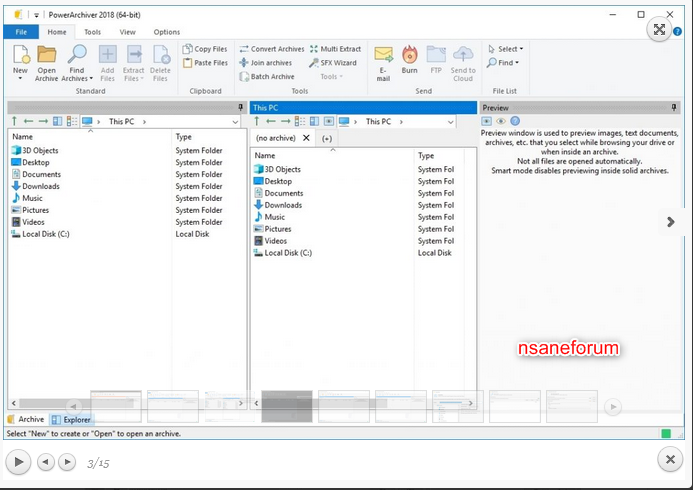Launch Find Archives magnifier icon
The width and height of the screenshot is (693, 490).
[77, 54]
